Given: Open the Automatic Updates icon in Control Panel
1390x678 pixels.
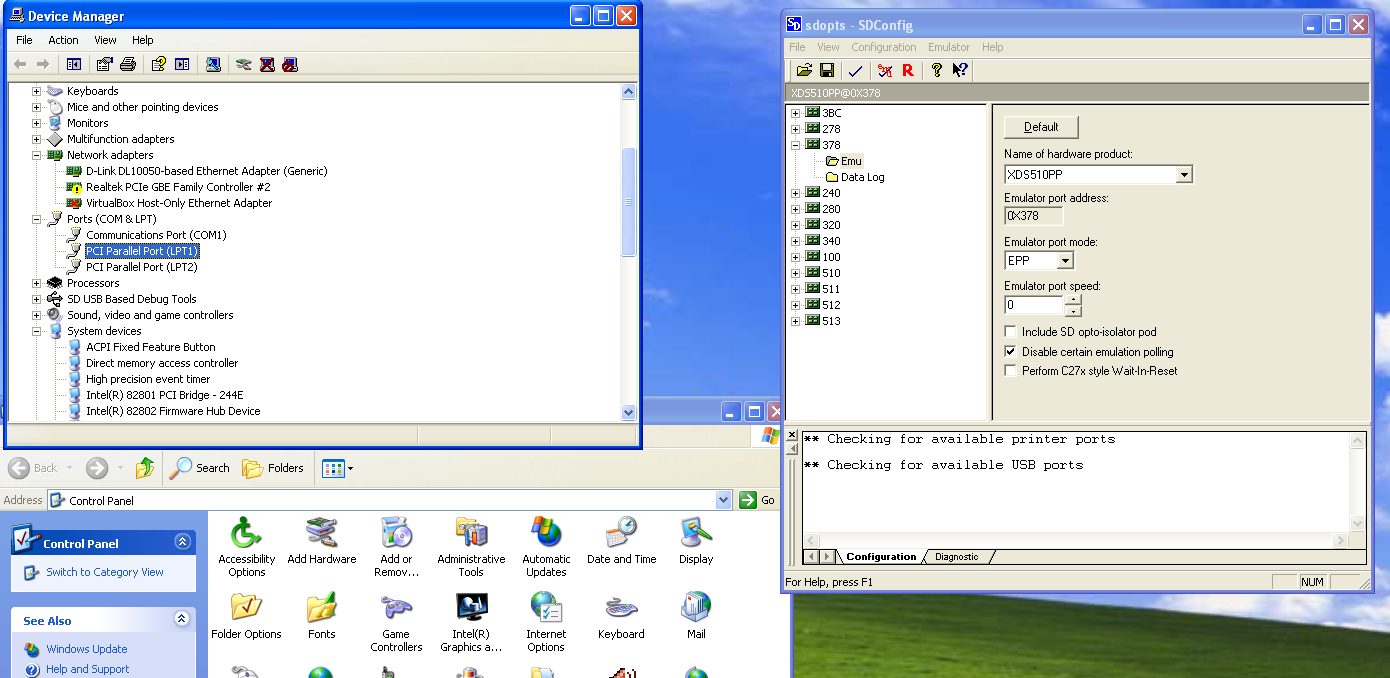Looking at the screenshot, I should (x=546, y=546).
